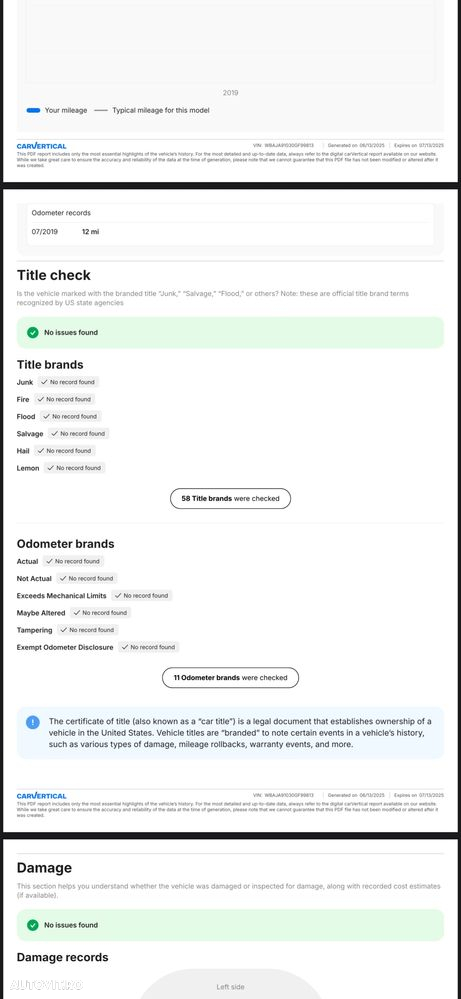Click the 07/2019 odometer record row
This screenshot has height=999, width=461.
pyautogui.click(x=230, y=232)
